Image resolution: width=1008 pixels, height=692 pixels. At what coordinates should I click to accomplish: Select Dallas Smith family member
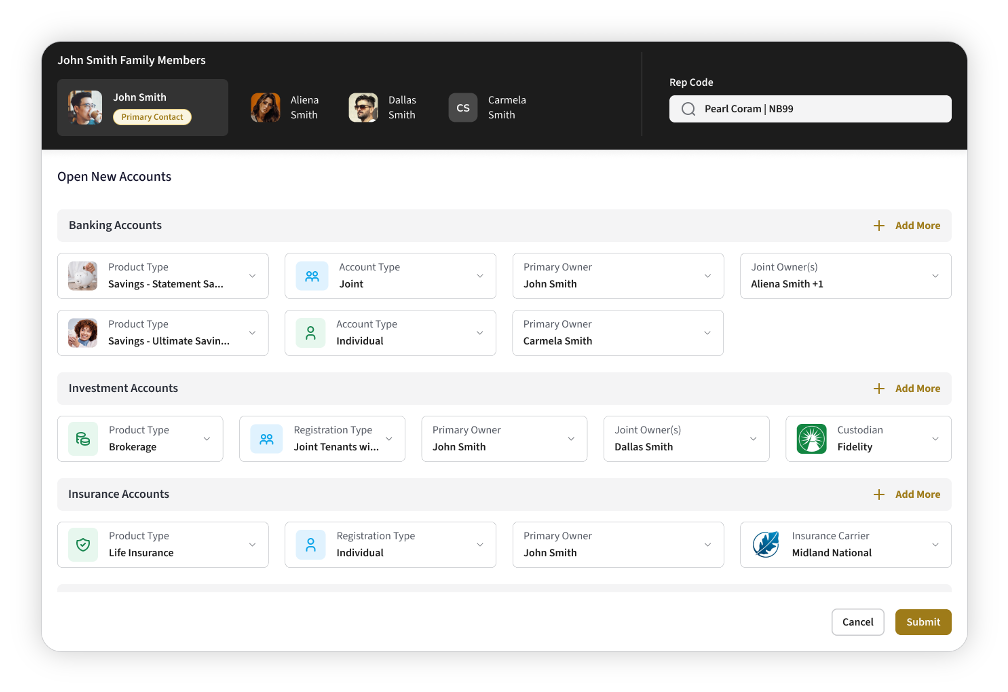click(x=382, y=107)
